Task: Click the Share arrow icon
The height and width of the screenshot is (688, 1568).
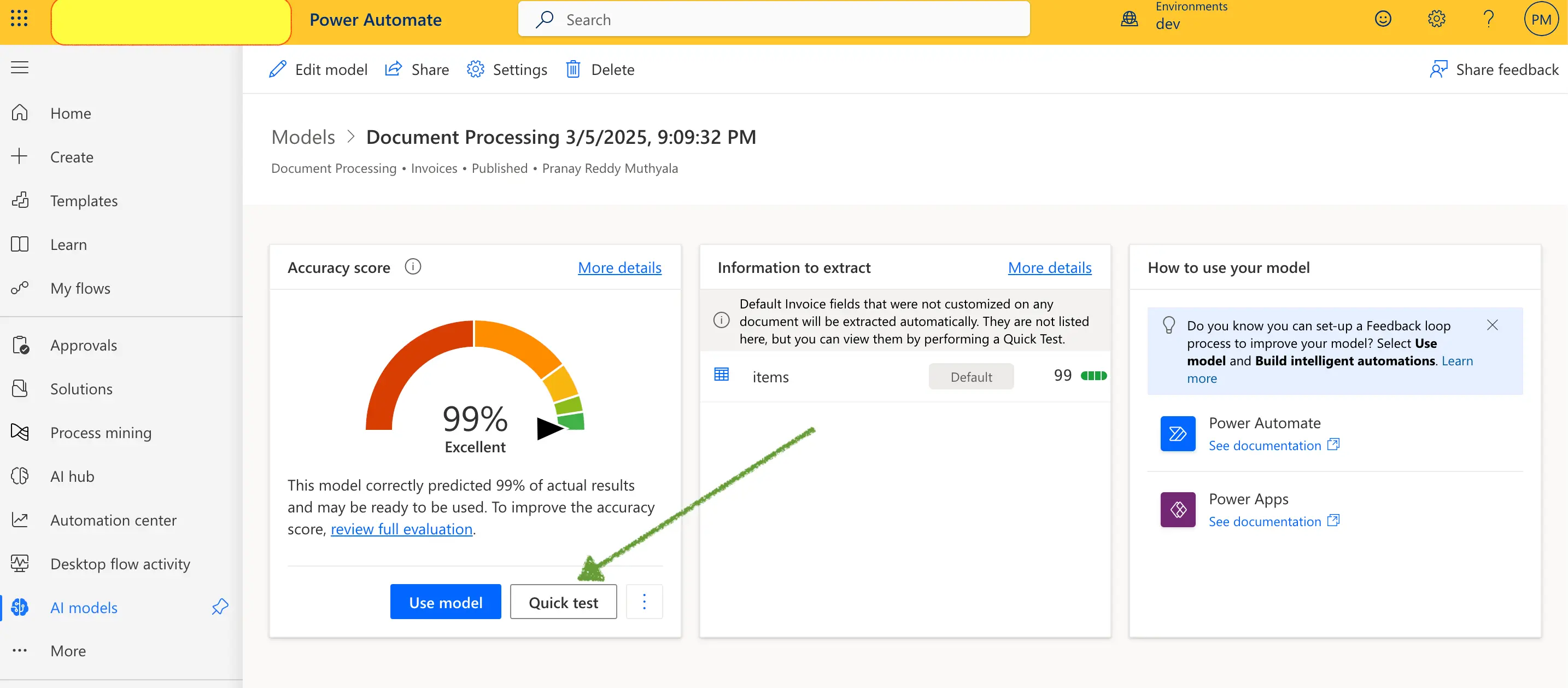Action: (x=394, y=69)
